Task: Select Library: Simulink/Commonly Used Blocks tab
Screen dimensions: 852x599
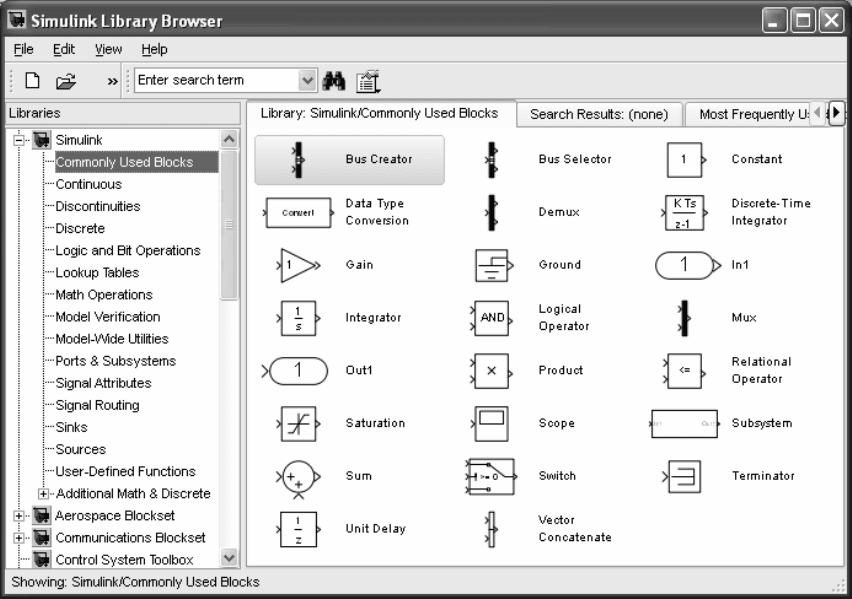Action: click(379, 113)
